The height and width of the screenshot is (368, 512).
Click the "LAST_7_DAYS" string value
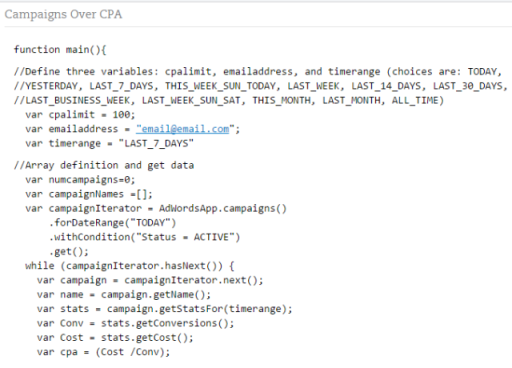[x=156, y=143]
